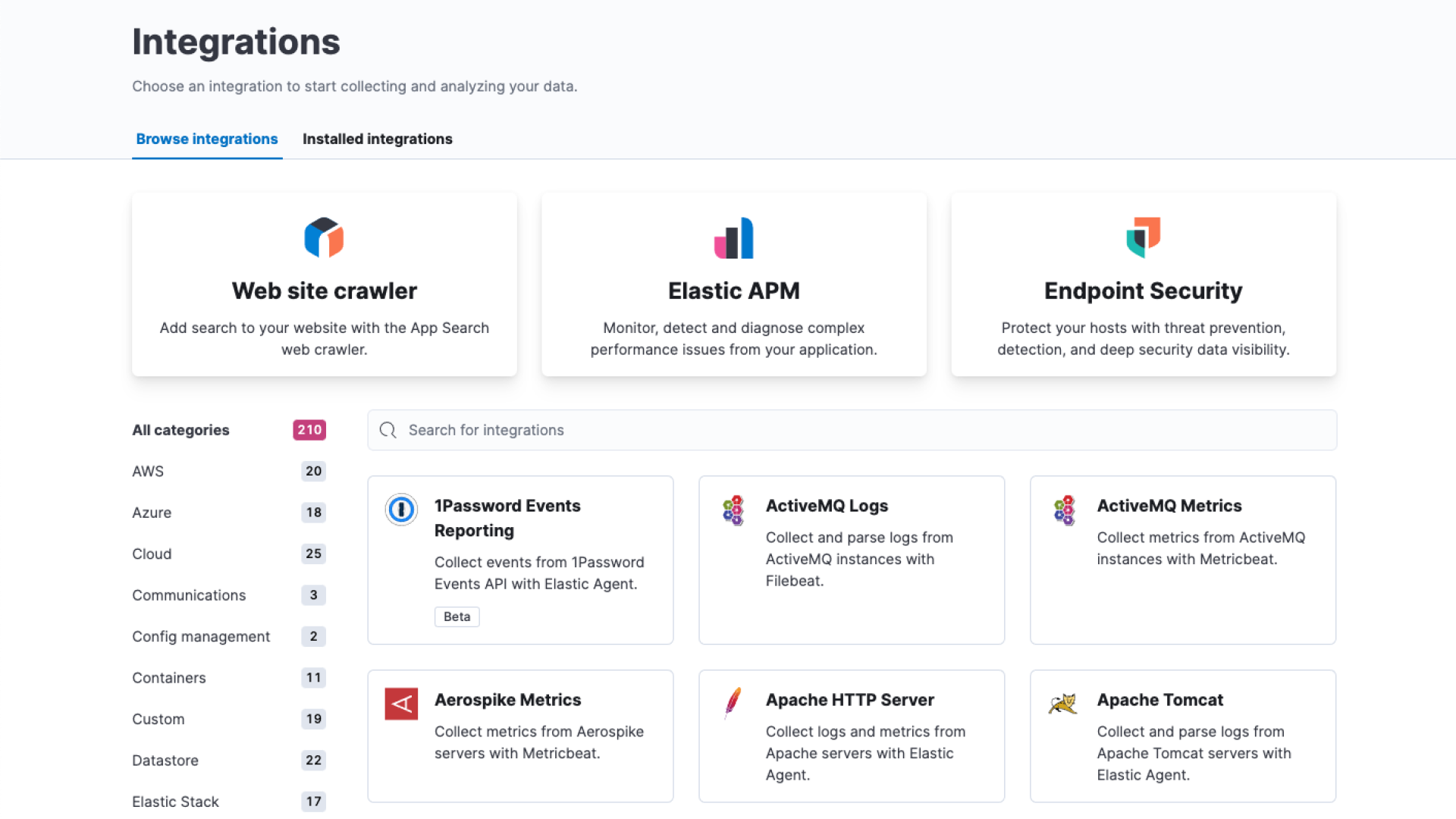Click the Elastic Stack count badge 17
The width and height of the screenshot is (1456, 819).
(314, 802)
